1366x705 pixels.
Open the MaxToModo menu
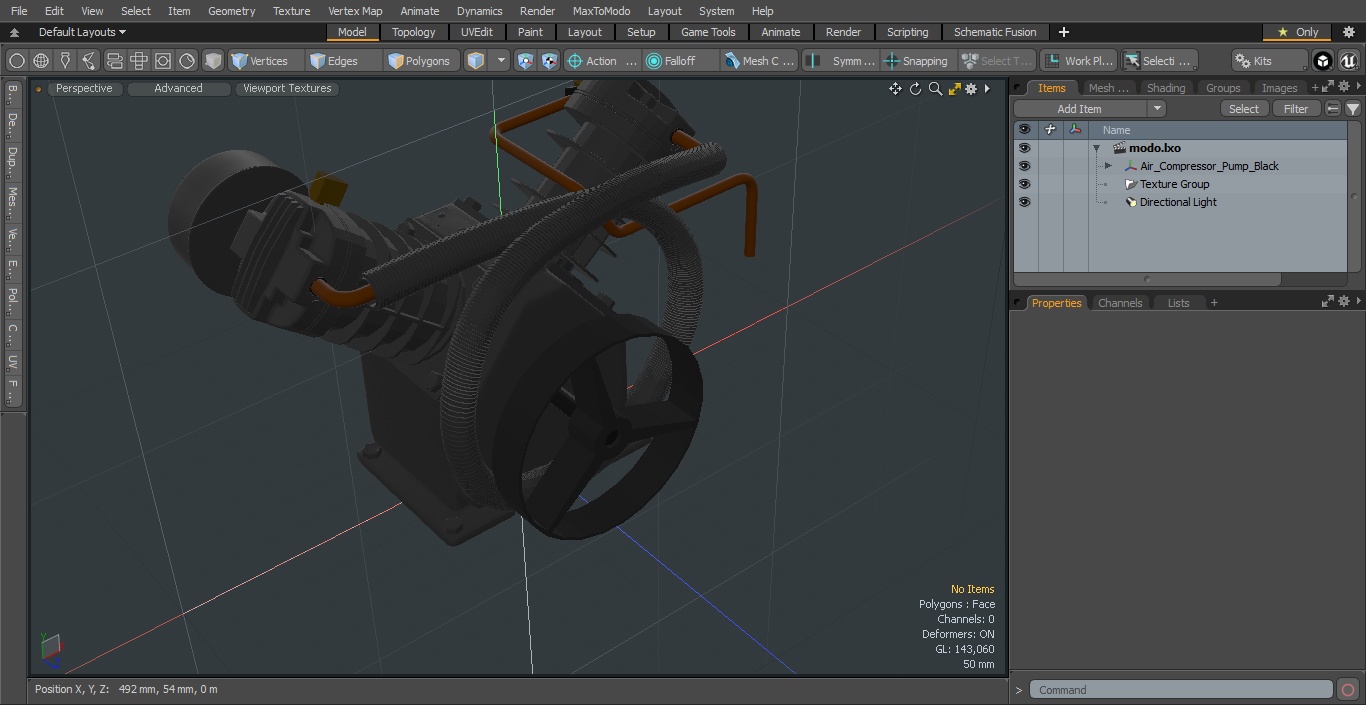coord(601,11)
